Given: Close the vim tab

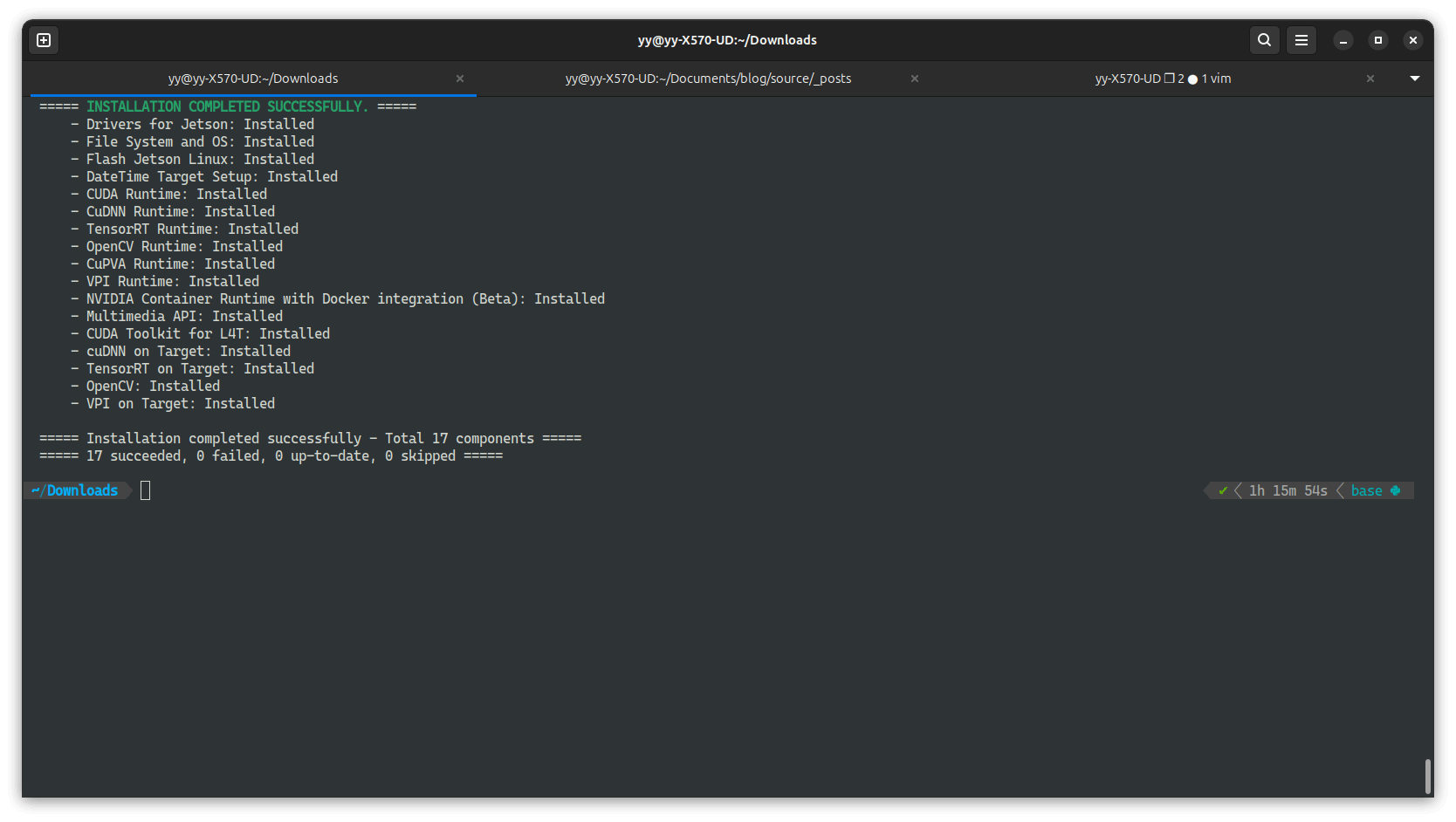Looking at the screenshot, I should [1370, 79].
